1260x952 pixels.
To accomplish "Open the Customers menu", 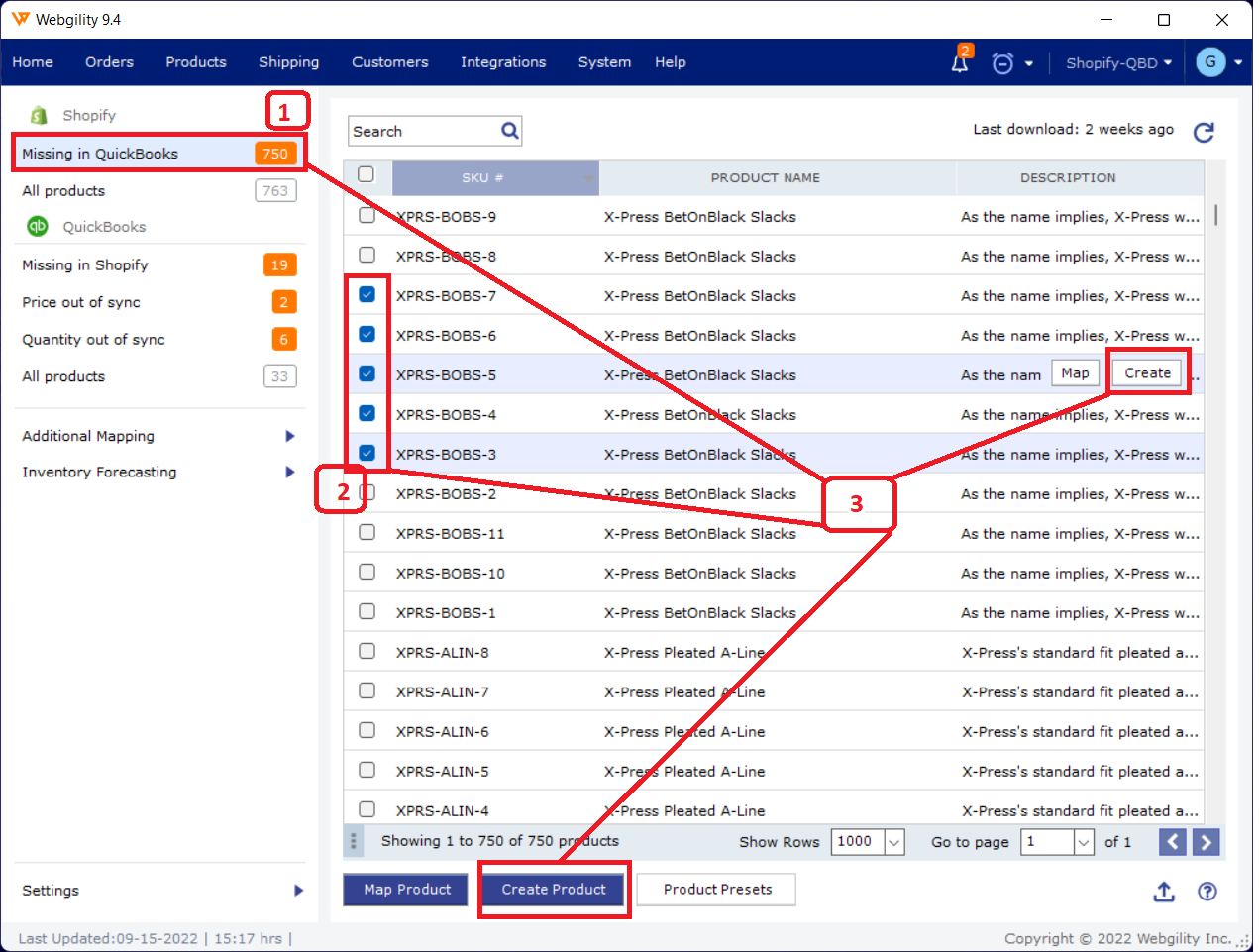I will point(390,62).
